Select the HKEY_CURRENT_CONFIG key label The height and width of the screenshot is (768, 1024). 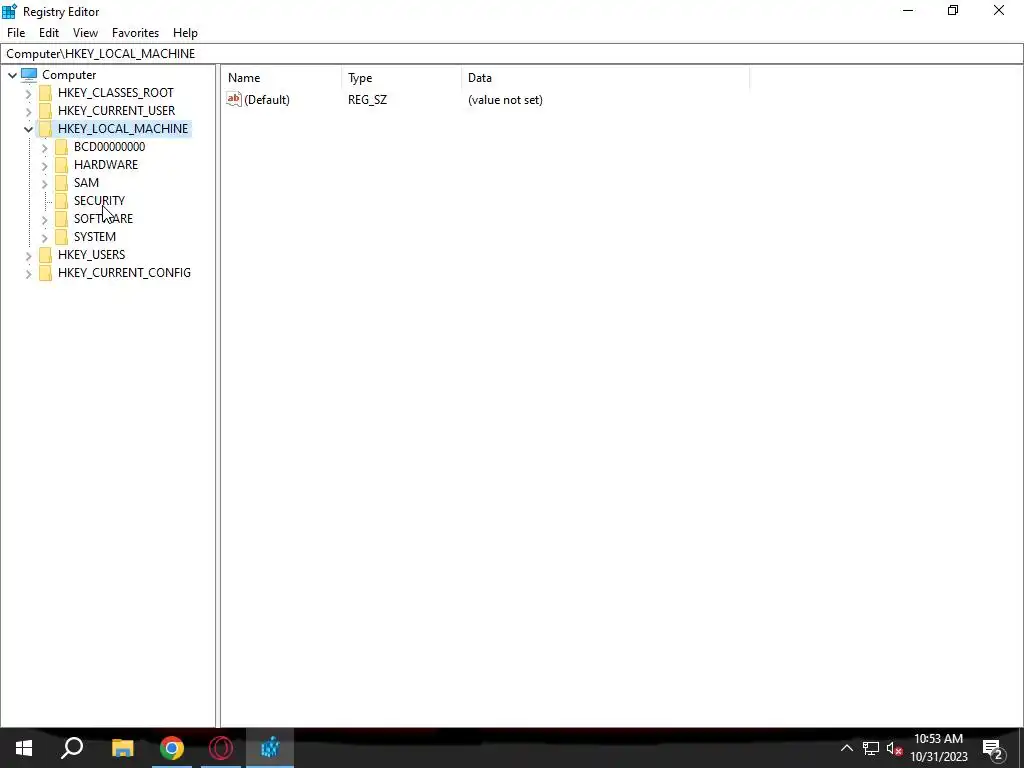124,272
